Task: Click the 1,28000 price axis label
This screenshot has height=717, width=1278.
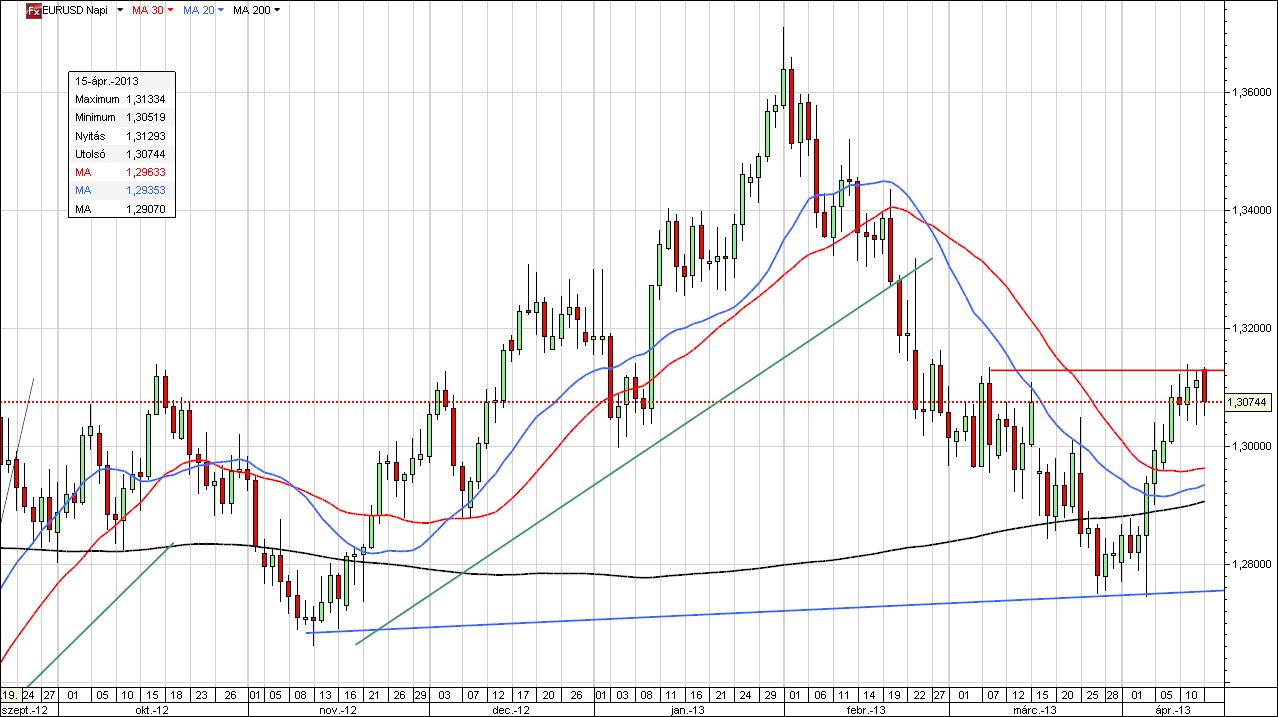Action: tap(1252, 564)
